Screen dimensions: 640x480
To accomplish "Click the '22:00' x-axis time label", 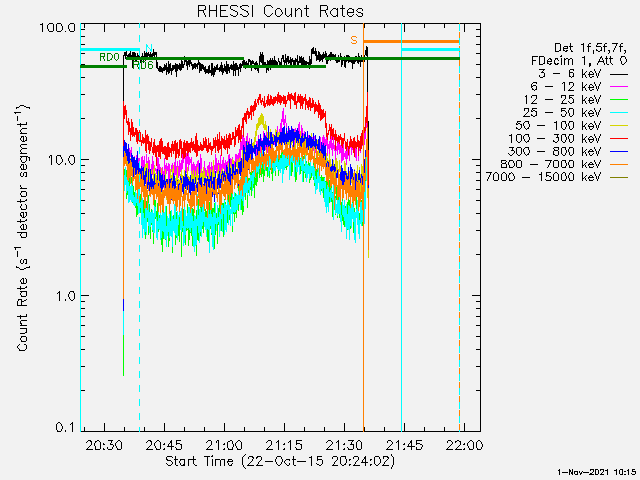I will click(464, 445).
